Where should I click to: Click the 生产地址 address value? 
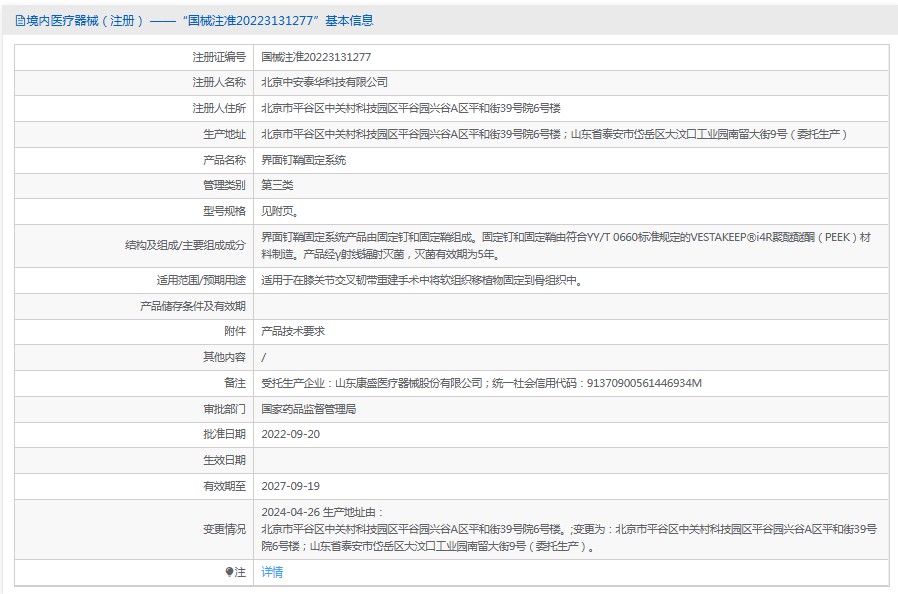554,134
